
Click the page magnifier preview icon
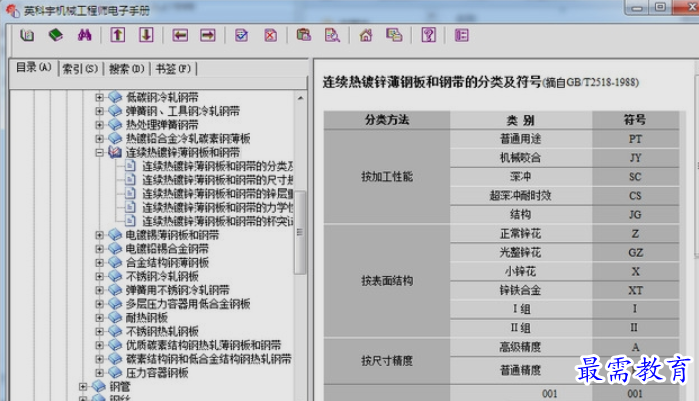(x=332, y=35)
